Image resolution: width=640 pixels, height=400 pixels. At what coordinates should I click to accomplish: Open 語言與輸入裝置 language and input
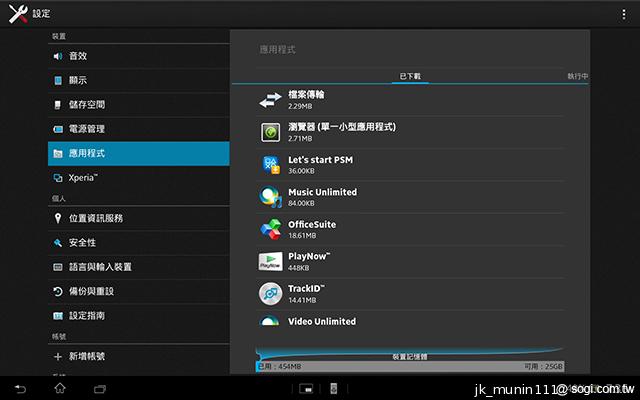(x=139, y=267)
